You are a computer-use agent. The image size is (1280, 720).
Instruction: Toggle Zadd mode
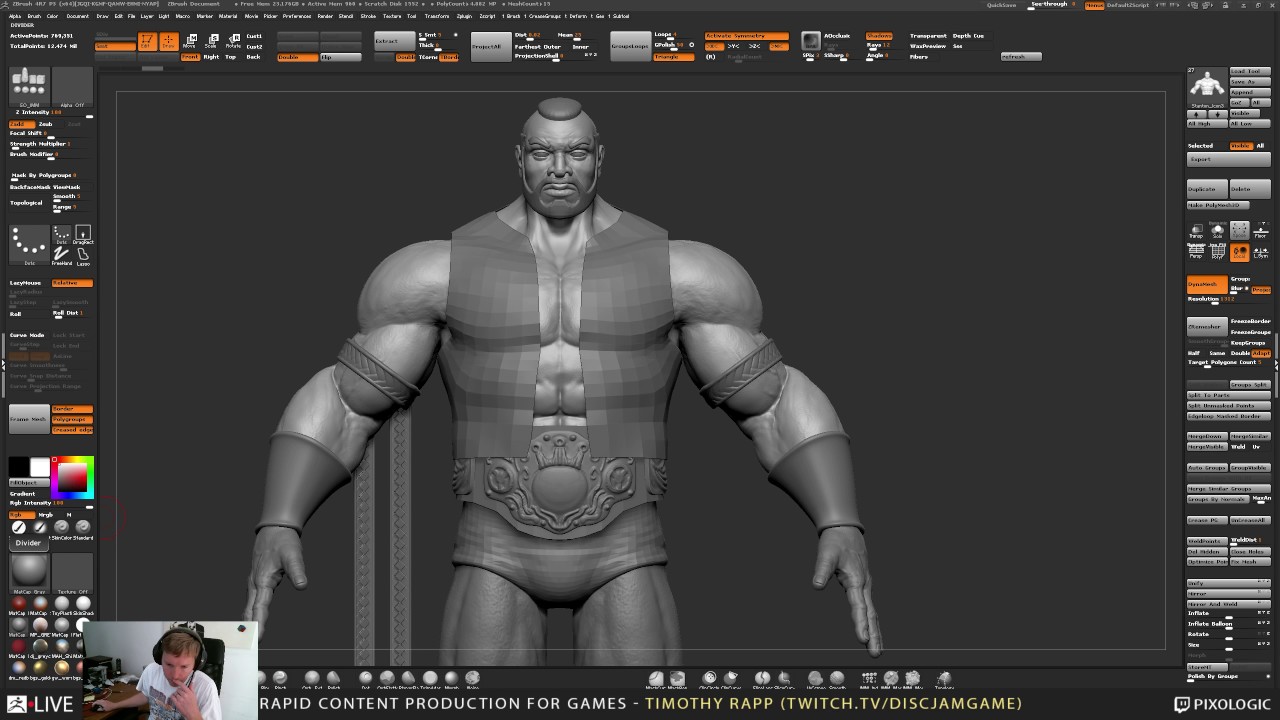(x=22, y=124)
